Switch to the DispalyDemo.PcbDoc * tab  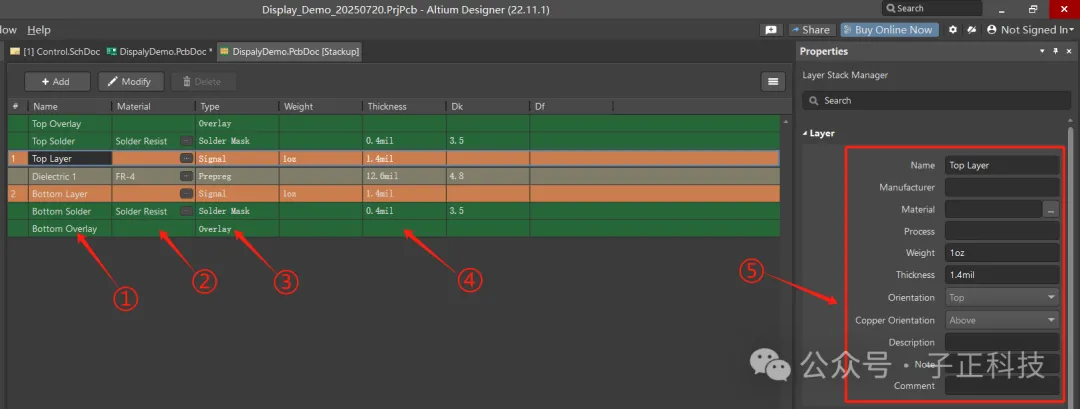coord(159,52)
